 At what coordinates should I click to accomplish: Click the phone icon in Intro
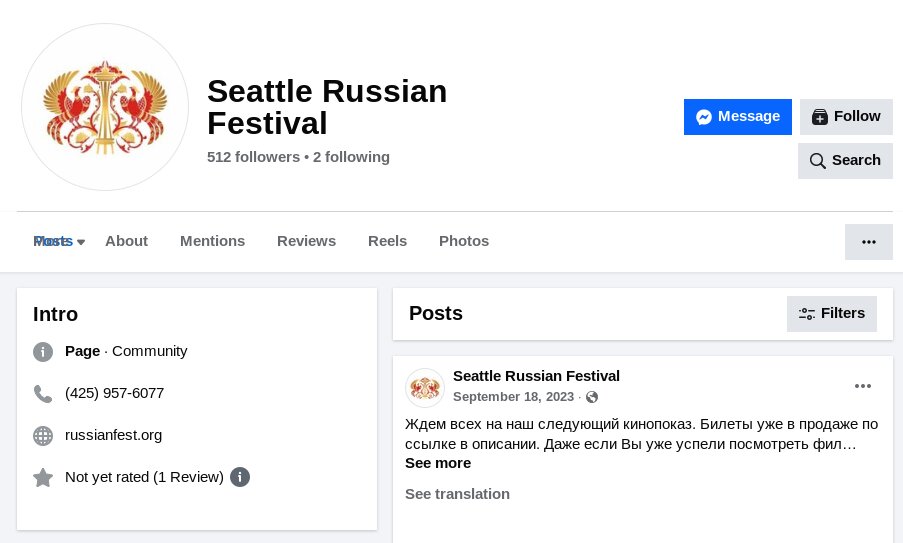click(x=43, y=394)
